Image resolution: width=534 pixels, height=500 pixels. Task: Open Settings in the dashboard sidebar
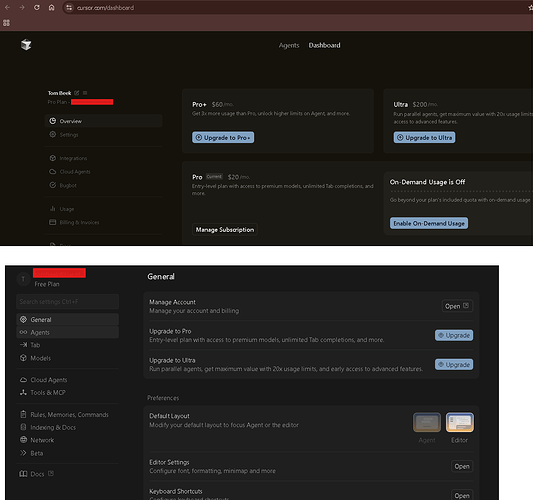click(104, 135)
